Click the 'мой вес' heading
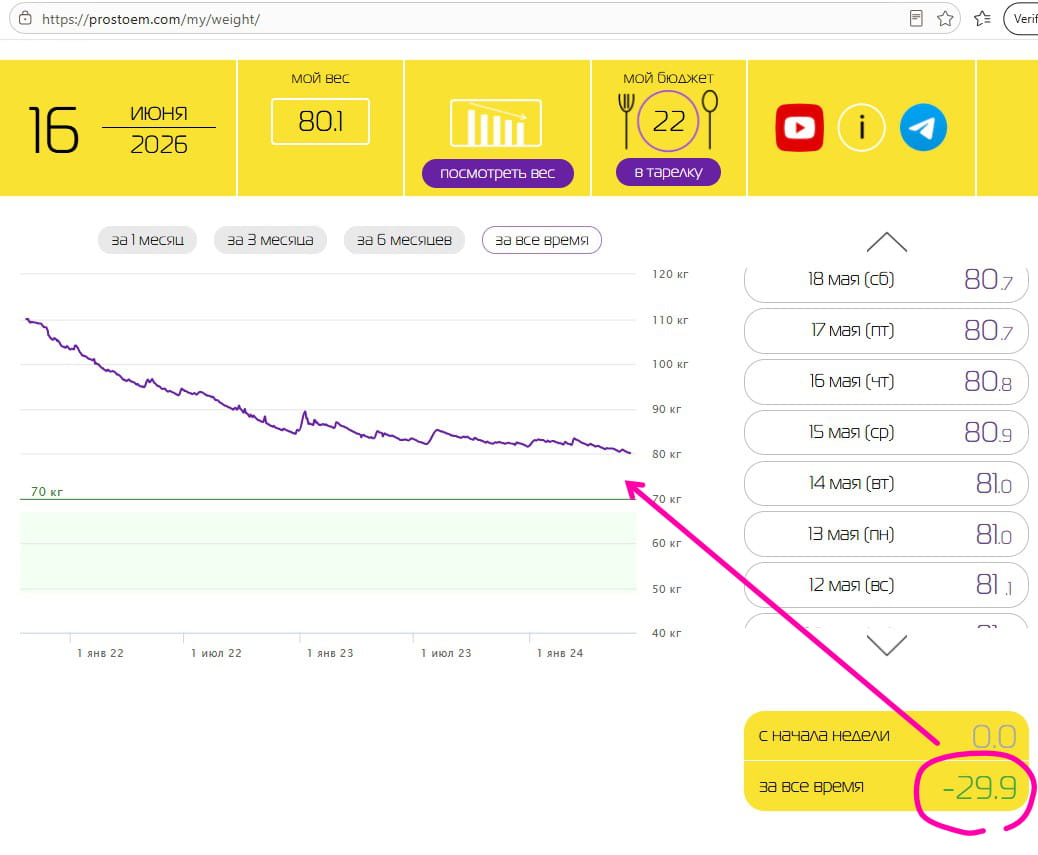 320,78
